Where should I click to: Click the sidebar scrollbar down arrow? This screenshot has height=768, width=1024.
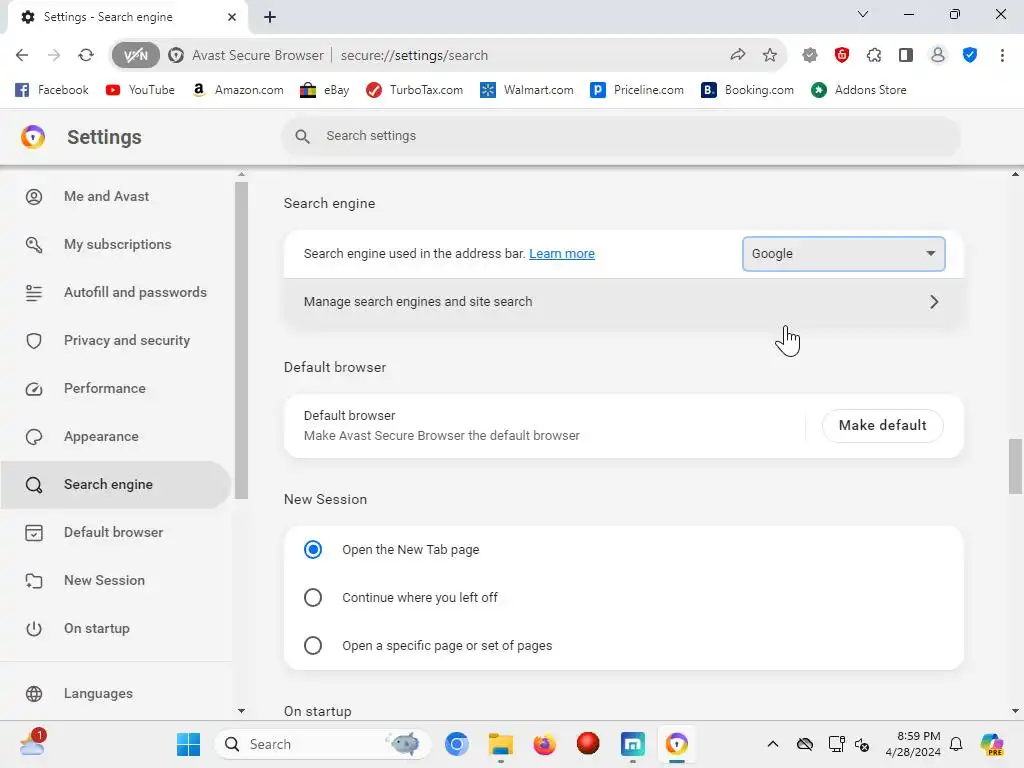(241, 711)
